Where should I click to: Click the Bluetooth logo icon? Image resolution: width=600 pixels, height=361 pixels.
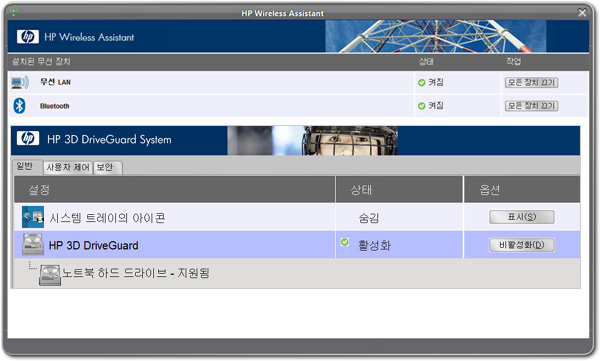(20, 106)
